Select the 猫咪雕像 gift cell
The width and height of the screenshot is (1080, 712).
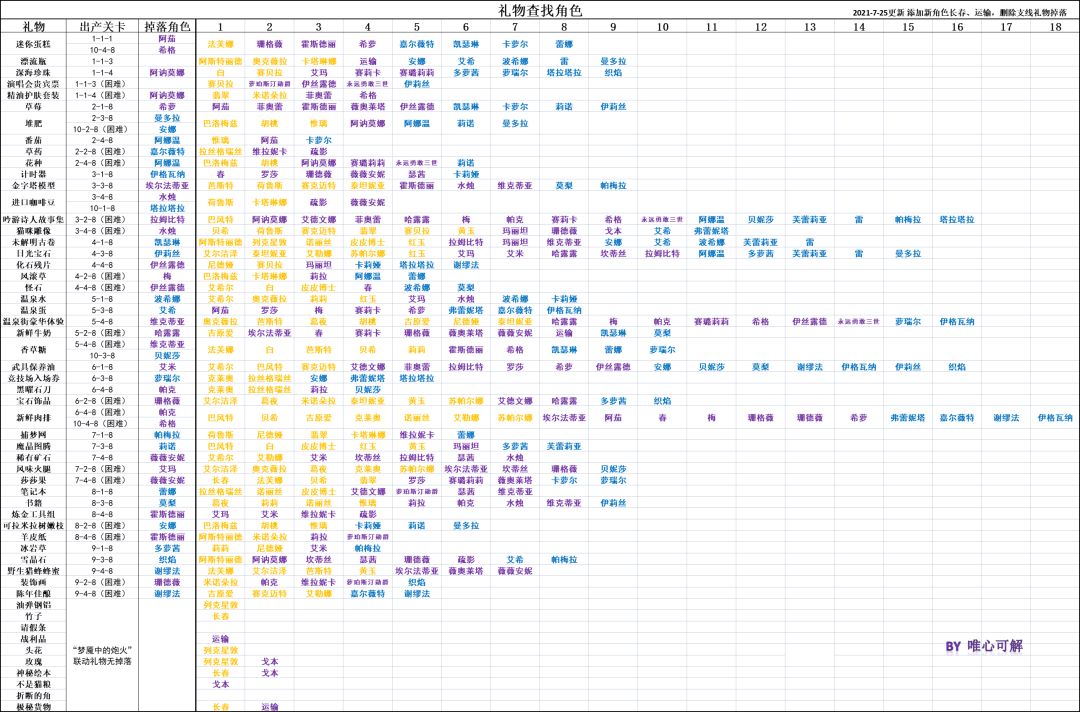34,231
